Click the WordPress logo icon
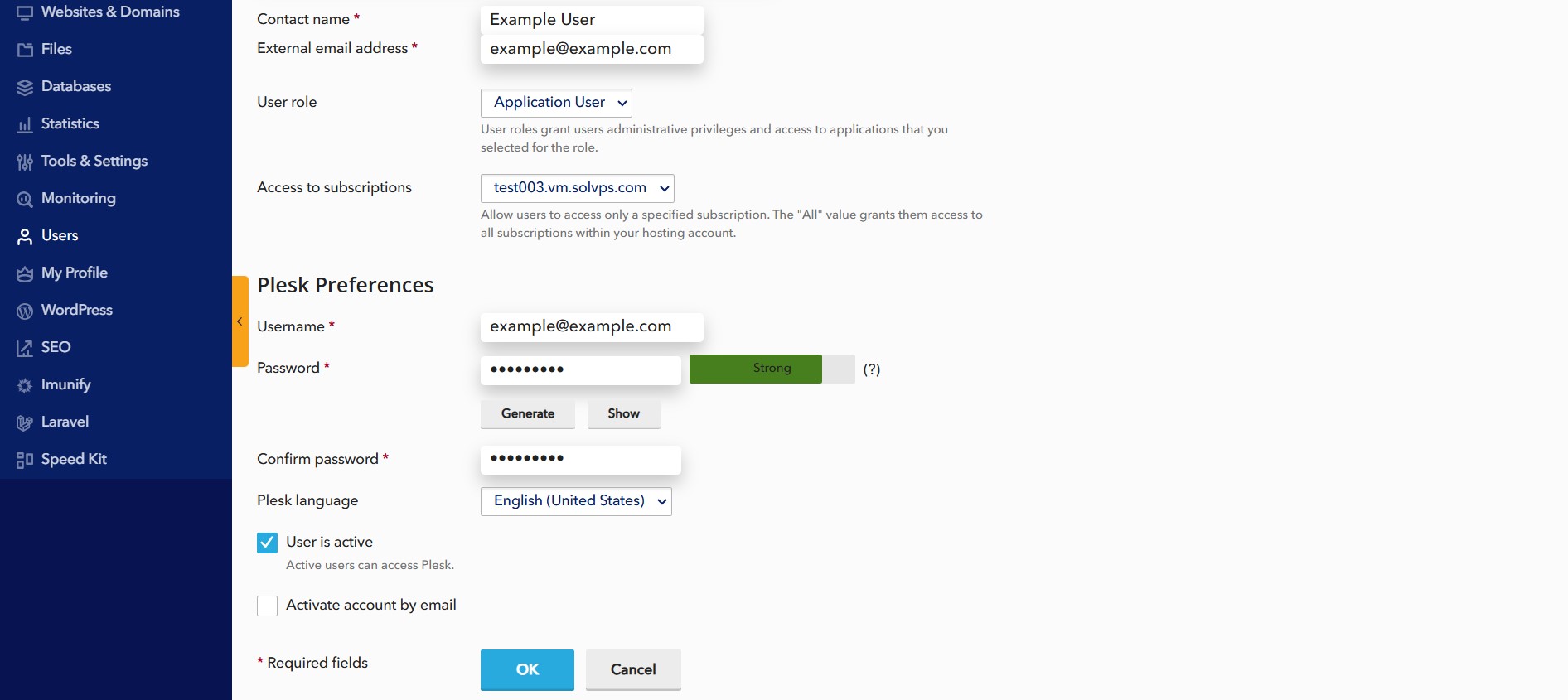The image size is (1568, 700). 25,311
